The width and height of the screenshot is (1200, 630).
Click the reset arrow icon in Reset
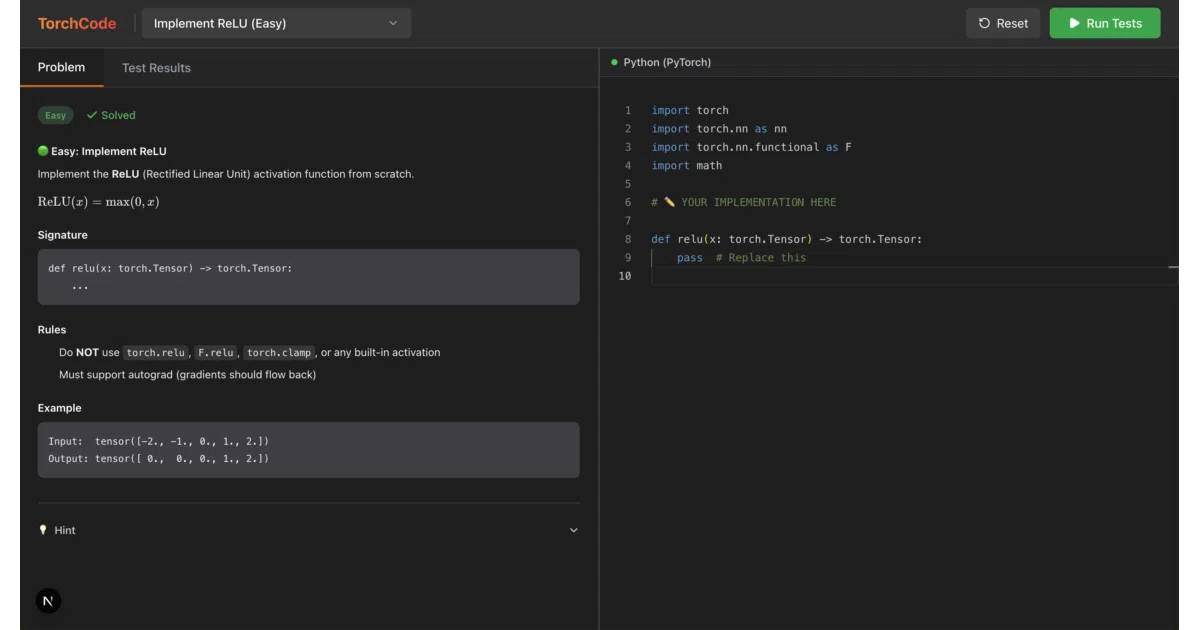(x=984, y=23)
